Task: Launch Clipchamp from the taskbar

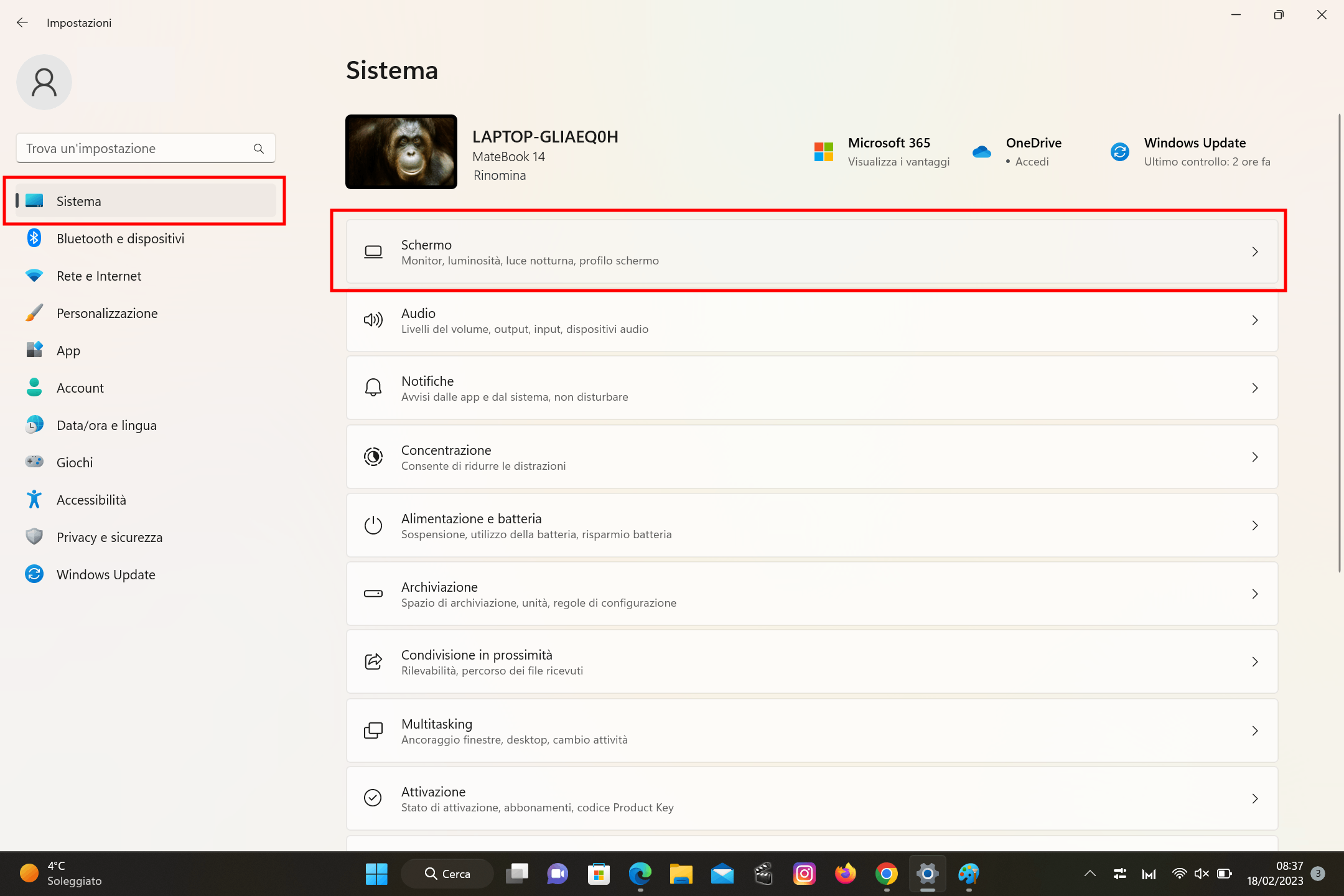Action: point(763,874)
